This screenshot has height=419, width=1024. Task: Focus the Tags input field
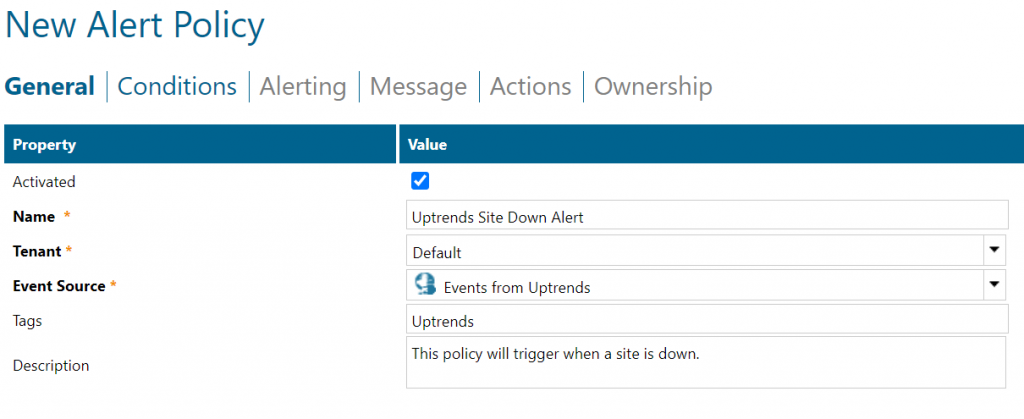[706, 320]
